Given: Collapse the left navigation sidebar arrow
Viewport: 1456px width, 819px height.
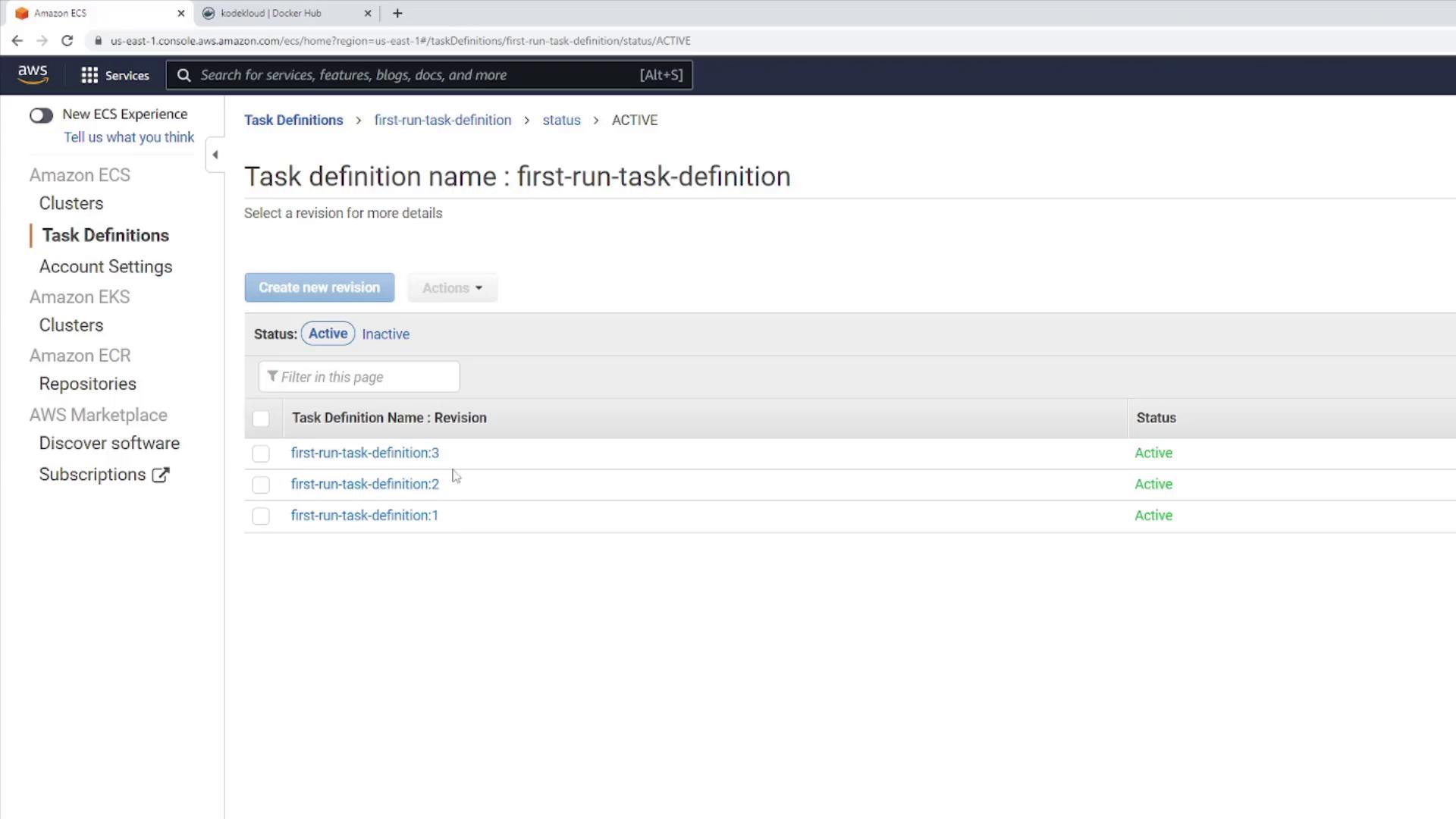Looking at the screenshot, I should click(215, 155).
